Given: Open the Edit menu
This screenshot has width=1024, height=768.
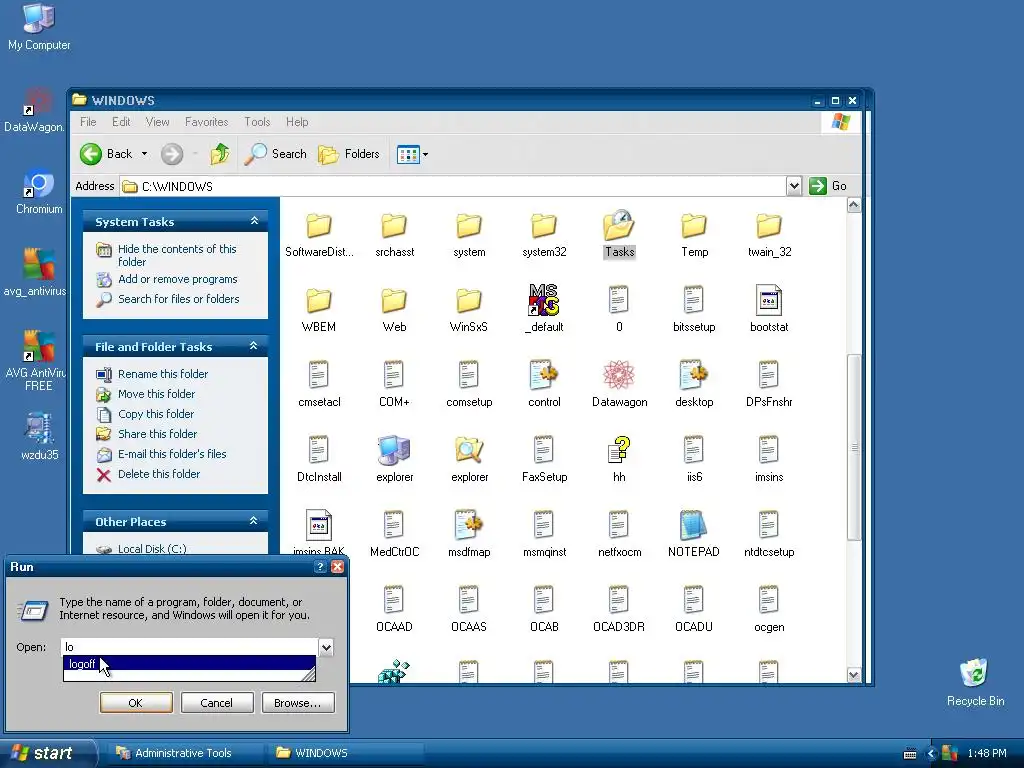Looking at the screenshot, I should pos(121,122).
